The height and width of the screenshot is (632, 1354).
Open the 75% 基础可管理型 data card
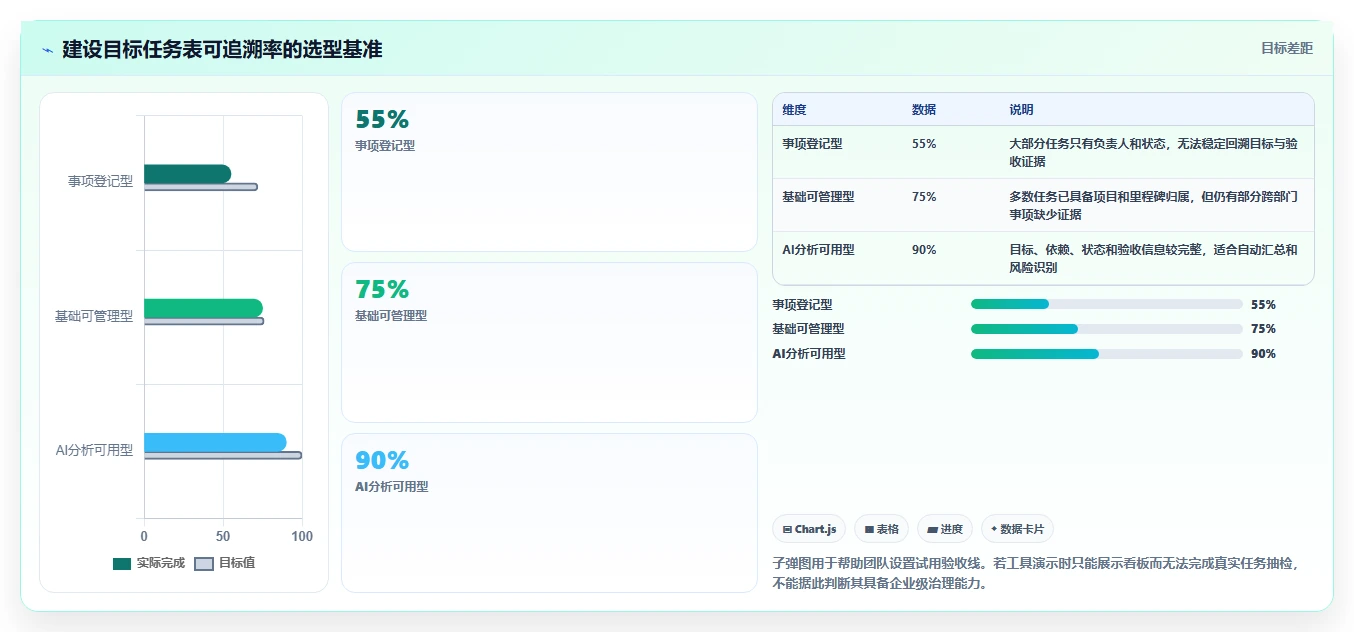tap(549, 342)
